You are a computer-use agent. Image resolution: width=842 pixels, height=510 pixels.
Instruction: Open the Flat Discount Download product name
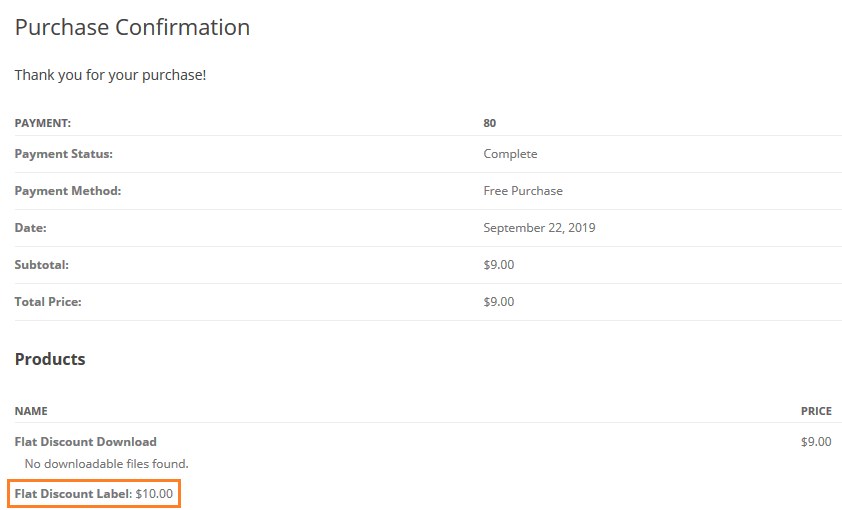(85, 441)
